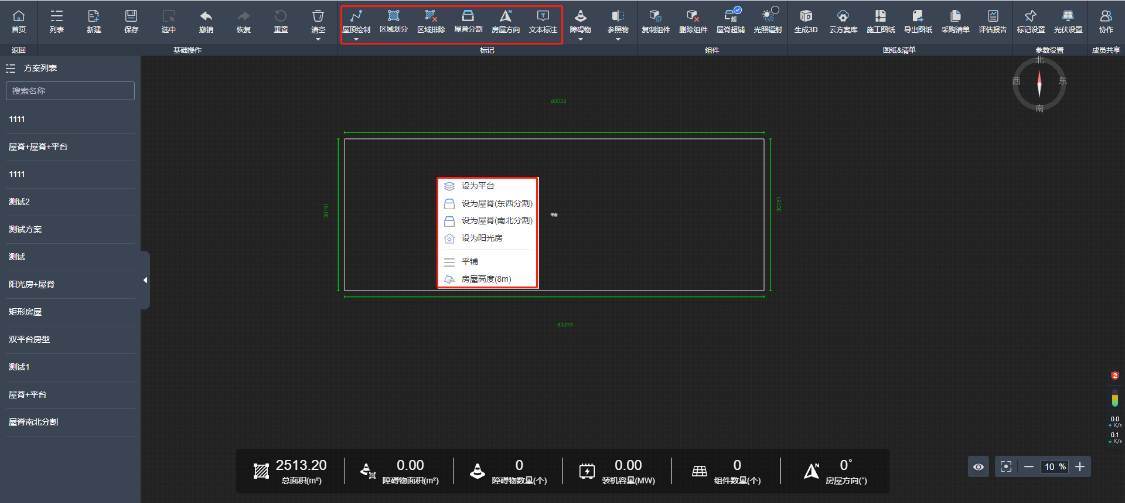The image size is (1125, 503).
Task: Click the 10 % zoom value field
Action: click(x=1054, y=466)
